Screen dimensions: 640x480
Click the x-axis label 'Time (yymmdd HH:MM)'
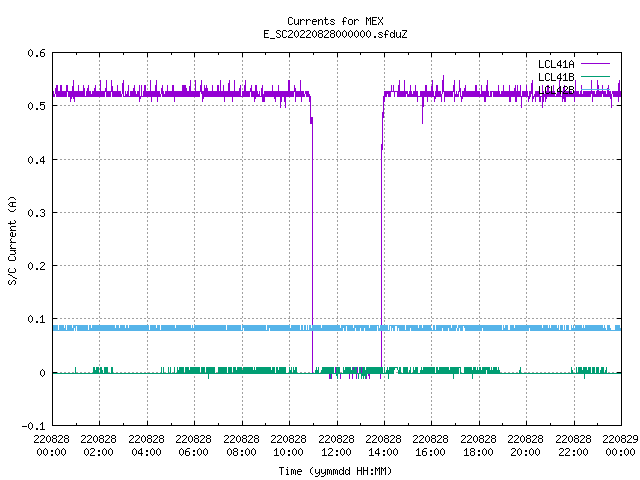pyautogui.click(x=335, y=471)
